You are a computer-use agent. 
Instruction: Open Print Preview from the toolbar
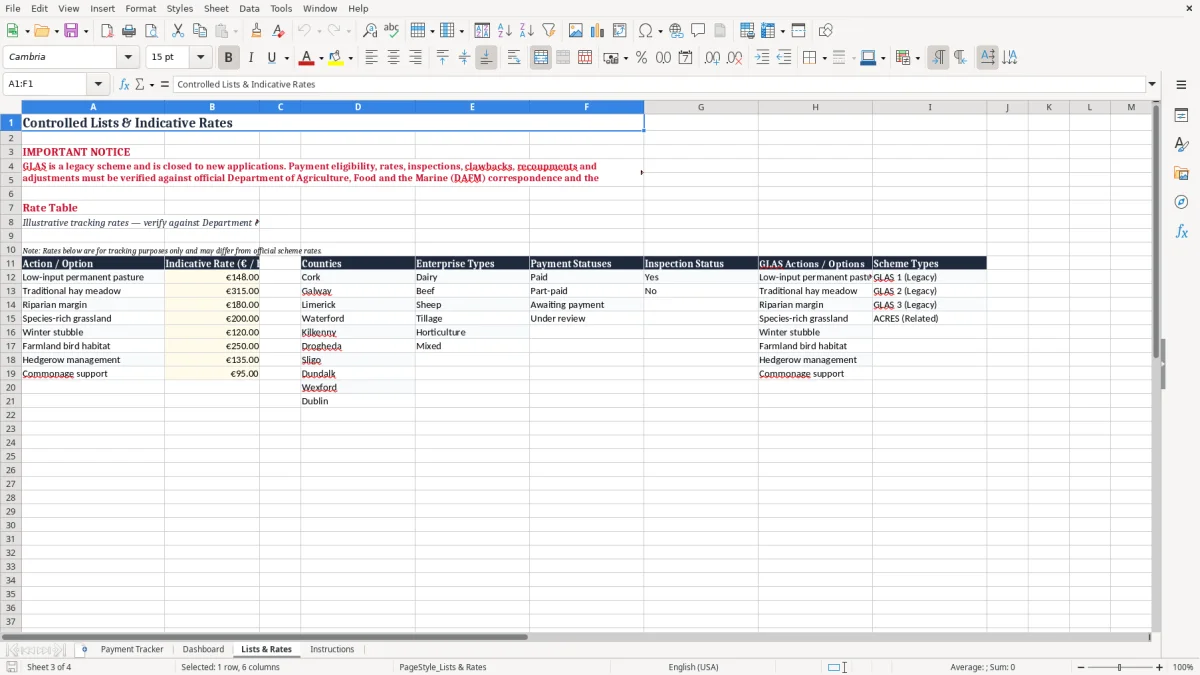tap(151, 31)
